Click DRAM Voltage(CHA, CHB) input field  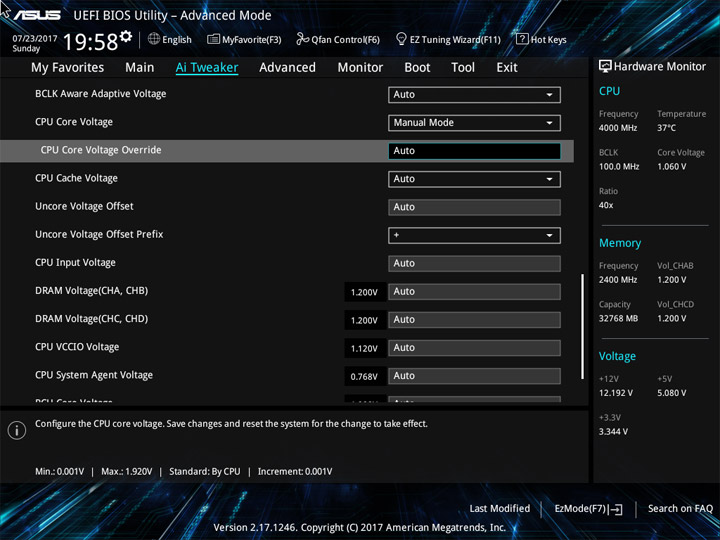click(x=474, y=292)
